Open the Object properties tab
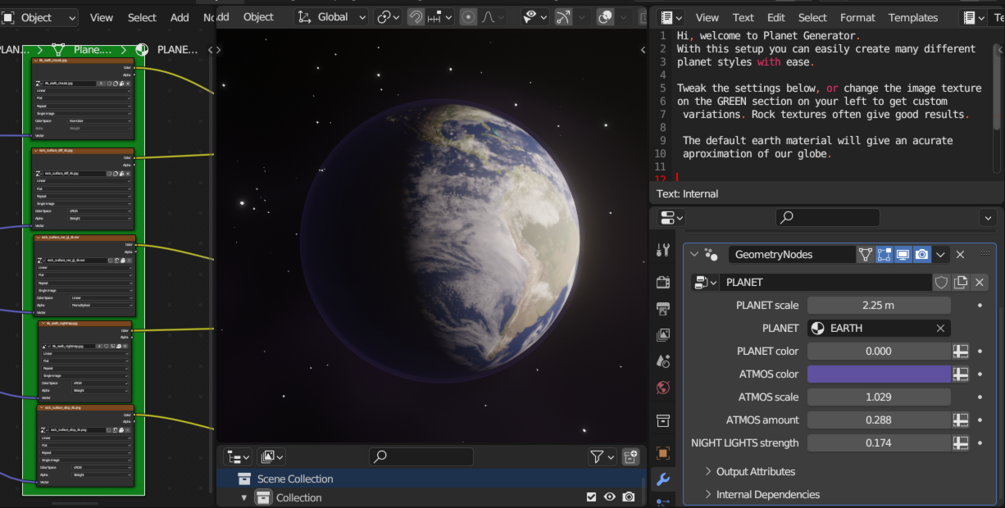Viewport: 1005px width, 508px height. 663,453
